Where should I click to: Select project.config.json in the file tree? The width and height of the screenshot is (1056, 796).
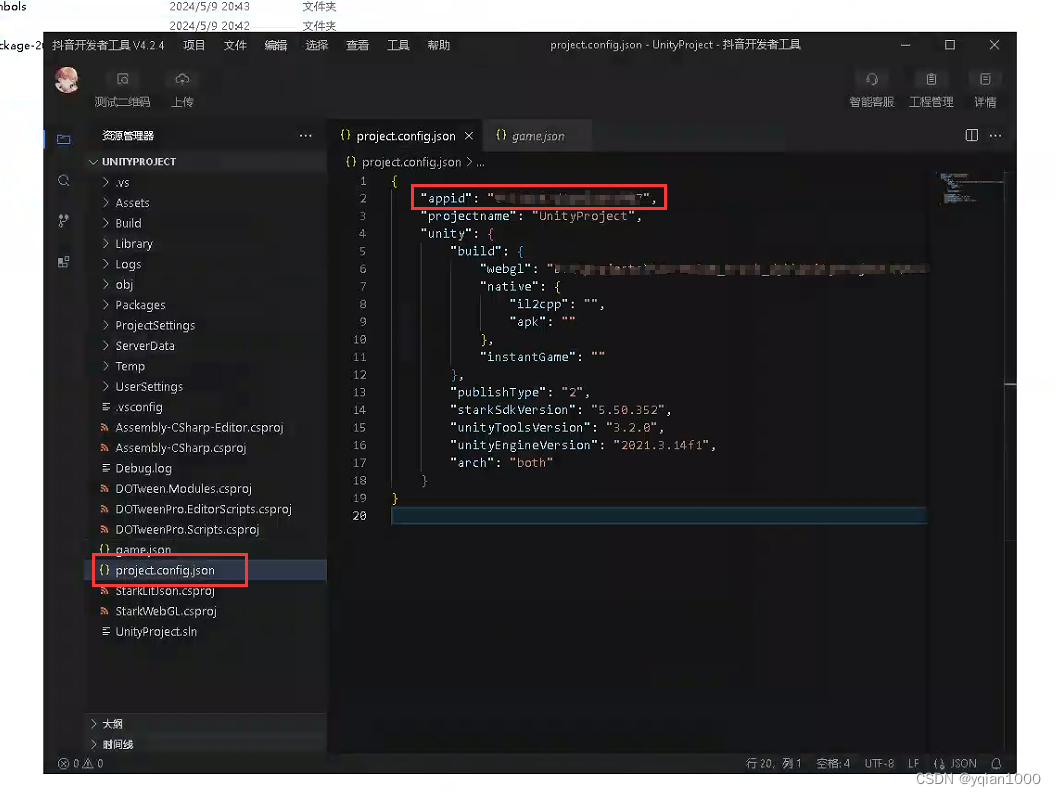click(x=205, y=570)
